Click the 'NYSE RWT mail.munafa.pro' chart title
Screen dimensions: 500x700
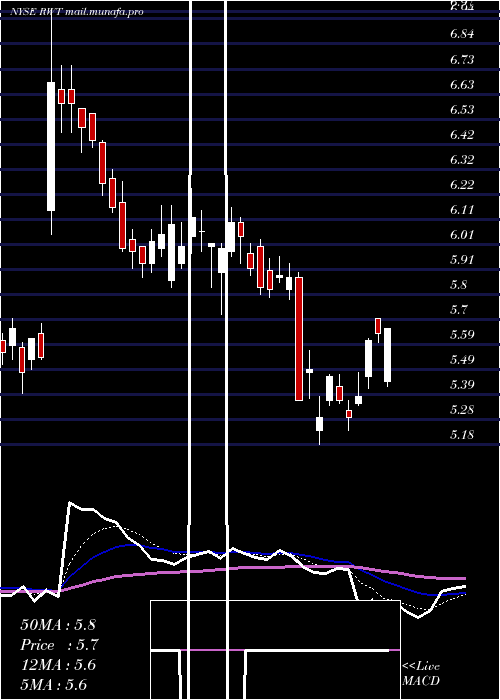(x=77, y=12)
